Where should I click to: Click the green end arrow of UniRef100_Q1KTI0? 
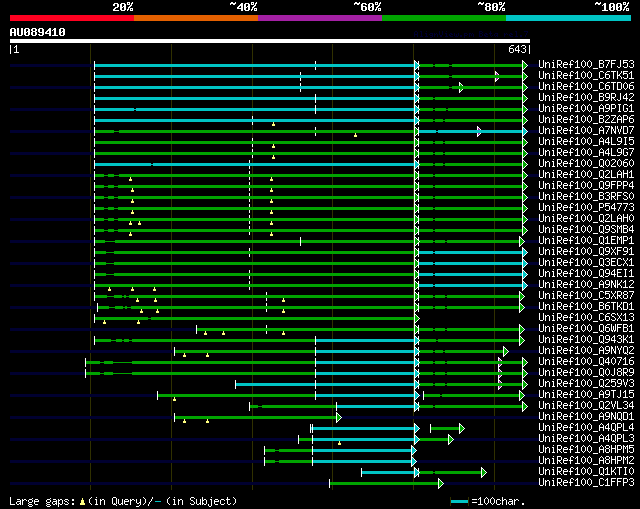click(484, 473)
